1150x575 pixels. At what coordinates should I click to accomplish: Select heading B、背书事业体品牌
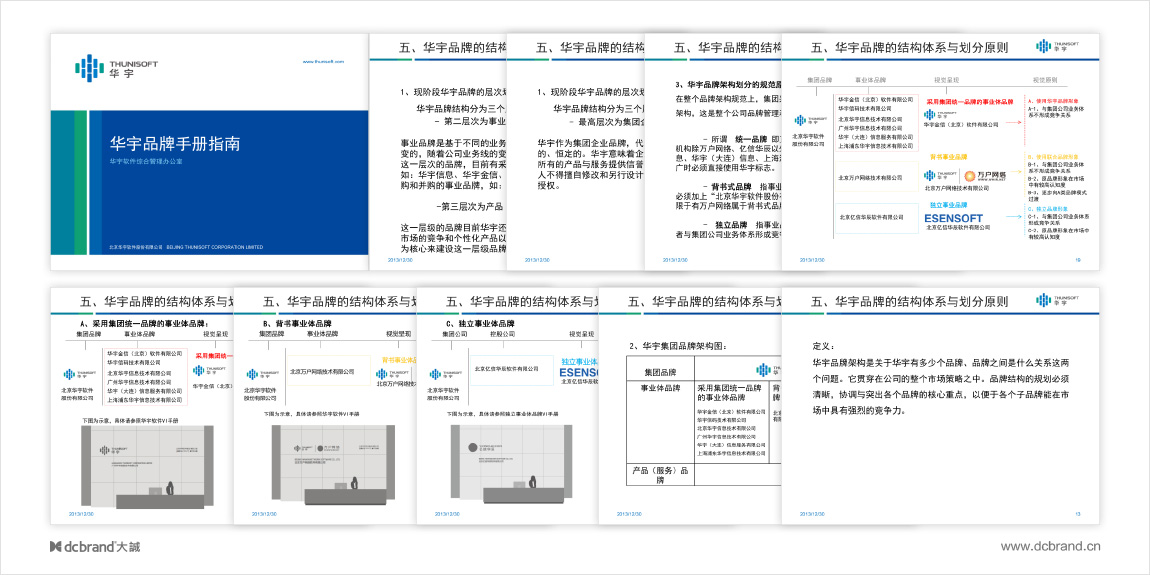pyautogui.click(x=297, y=323)
